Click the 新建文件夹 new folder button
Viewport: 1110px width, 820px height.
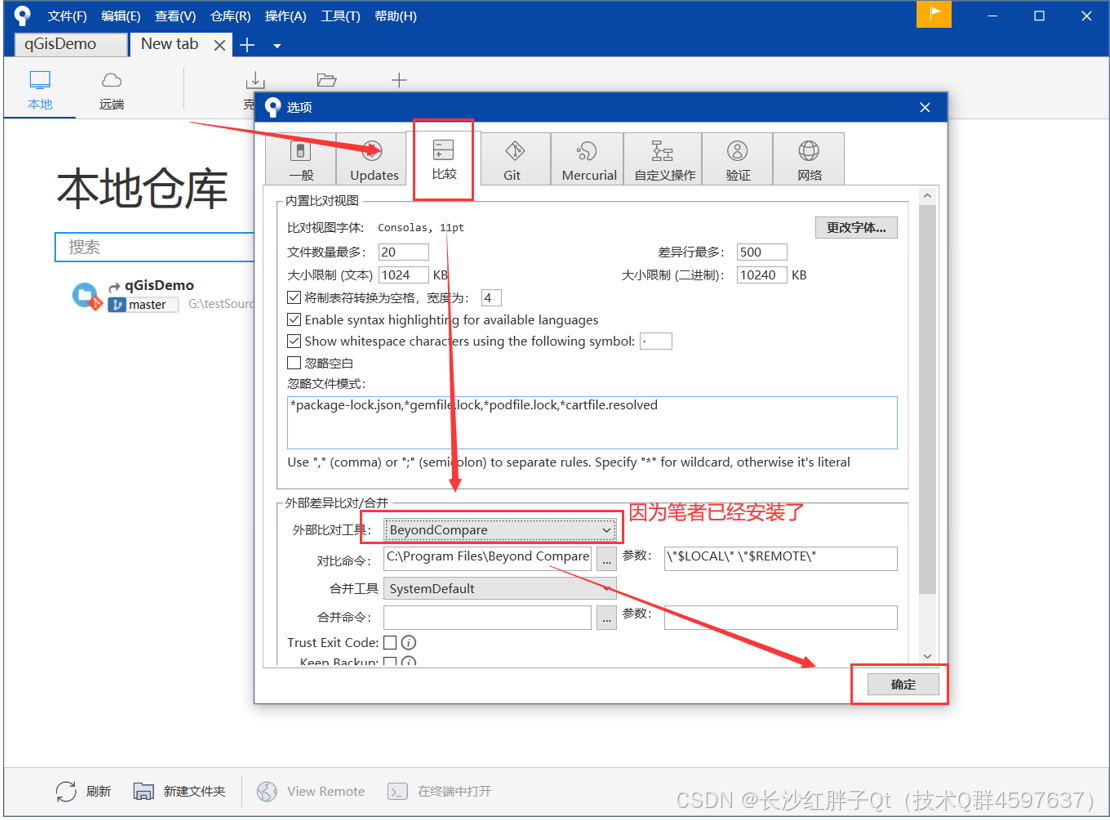coord(179,791)
